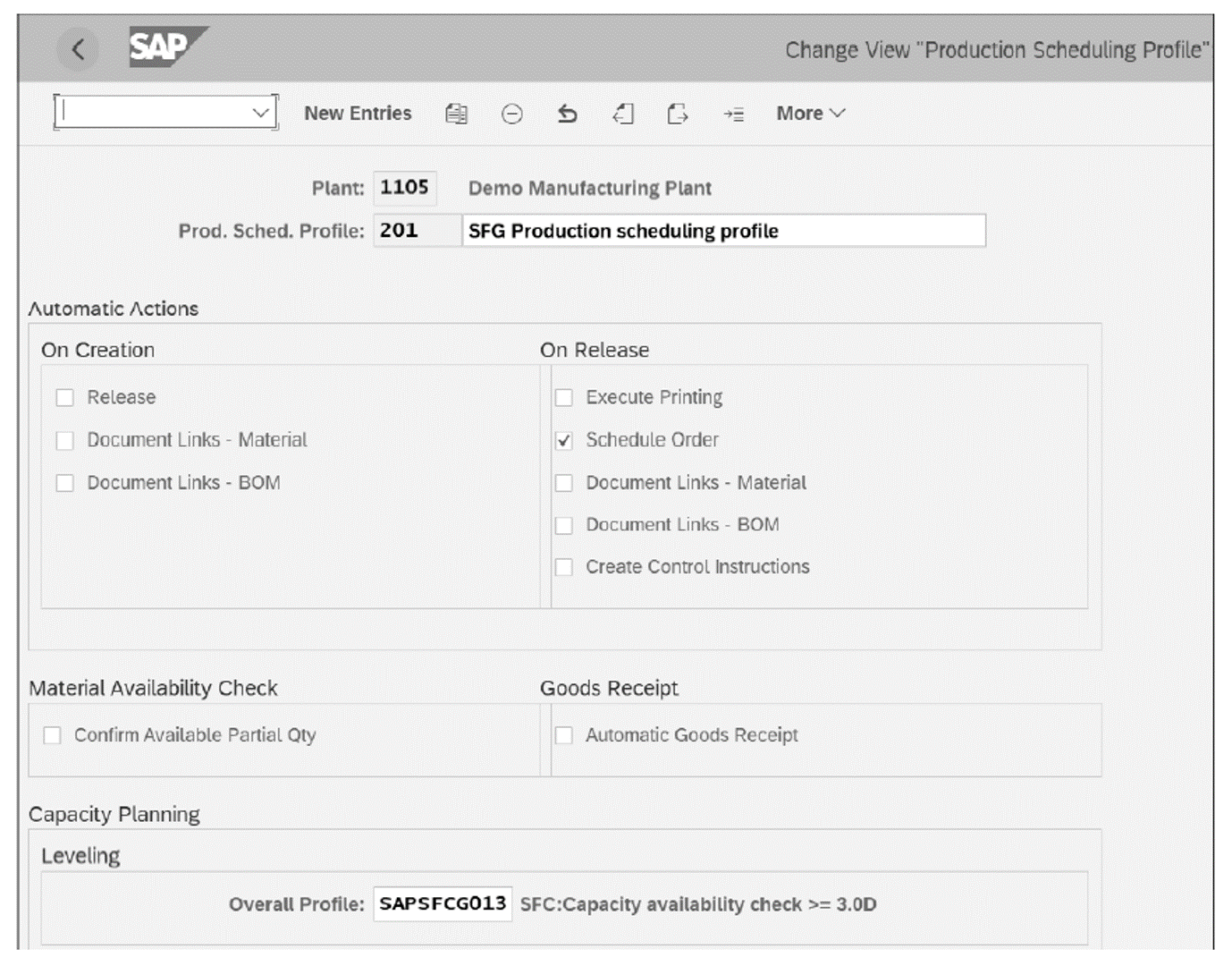Enable Automatic Goods Receipt
The width and height of the screenshot is (1232, 966).
[x=563, y=735]
